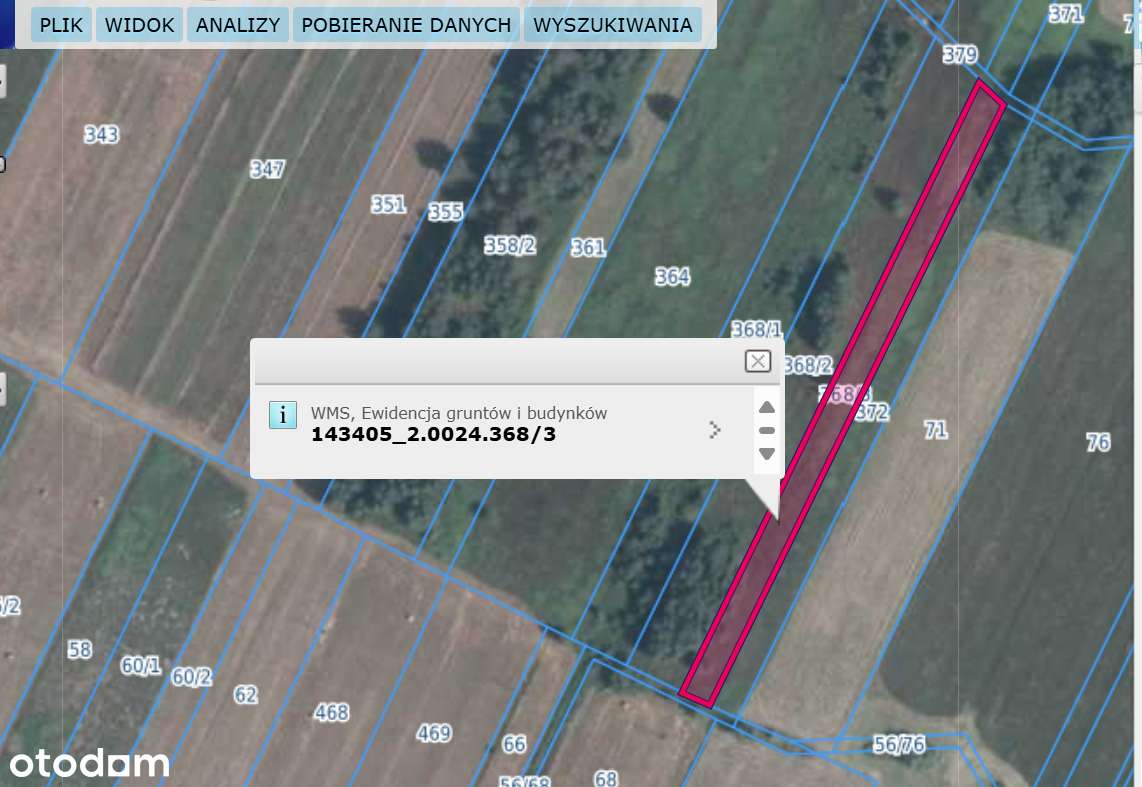
Task: Click the highlighted pink parcel 368/3
Action: click(845, 393)
